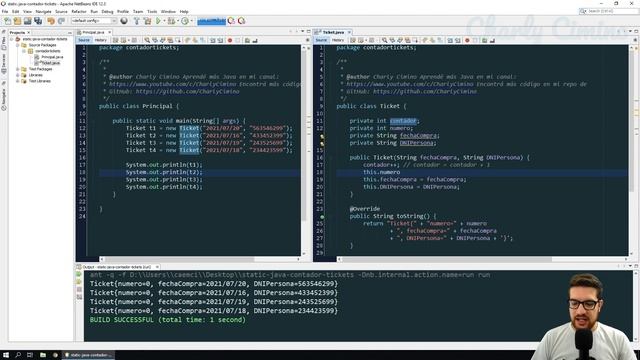Open the Services side tab on left edge
The height and width of the screenshot is (360, 640).
click(x=4, y=63)
